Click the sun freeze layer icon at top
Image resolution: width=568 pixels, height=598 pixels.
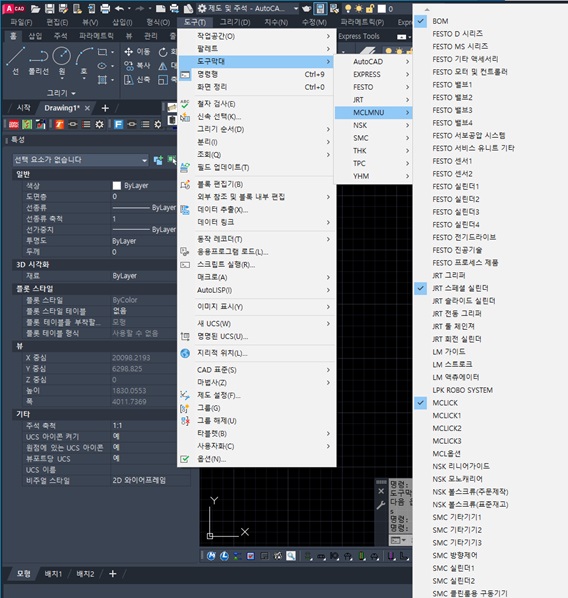359,8
